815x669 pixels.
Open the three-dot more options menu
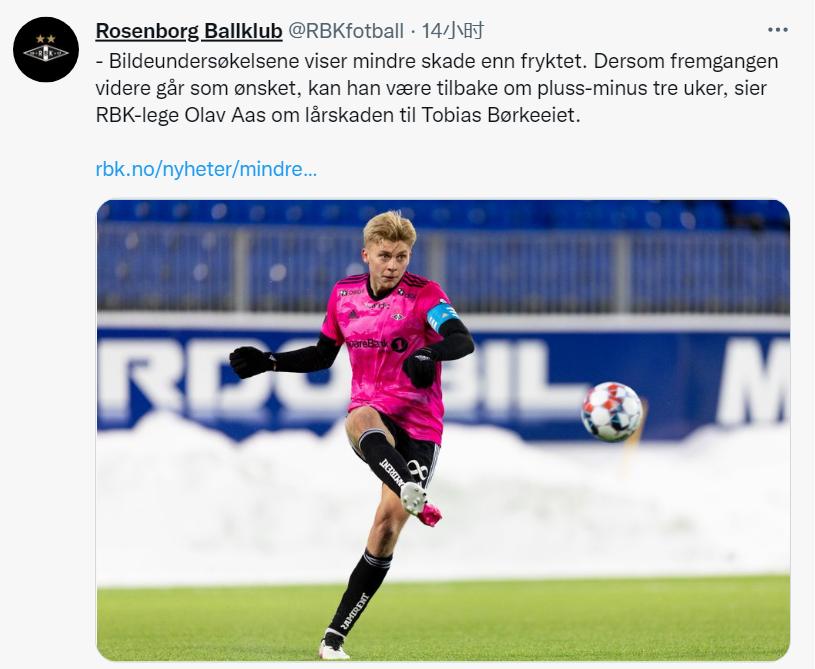pyautogui.click(x=778, y=30)
